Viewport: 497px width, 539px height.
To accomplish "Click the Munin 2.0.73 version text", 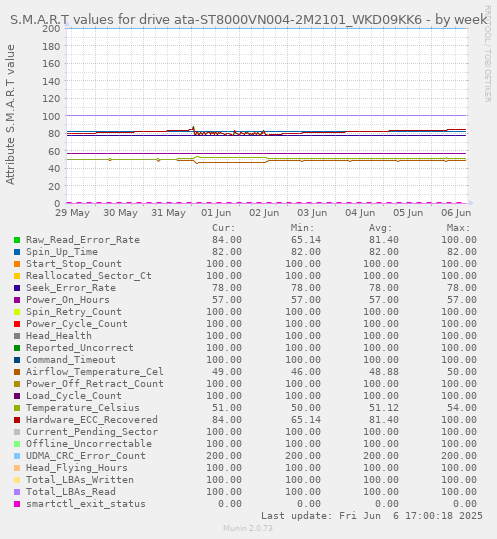I will pos(248,528).
